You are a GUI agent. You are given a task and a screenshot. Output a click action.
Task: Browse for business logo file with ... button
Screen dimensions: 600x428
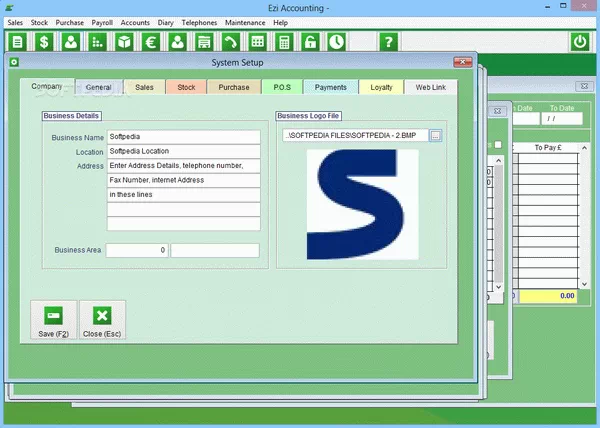coord(436,135)
